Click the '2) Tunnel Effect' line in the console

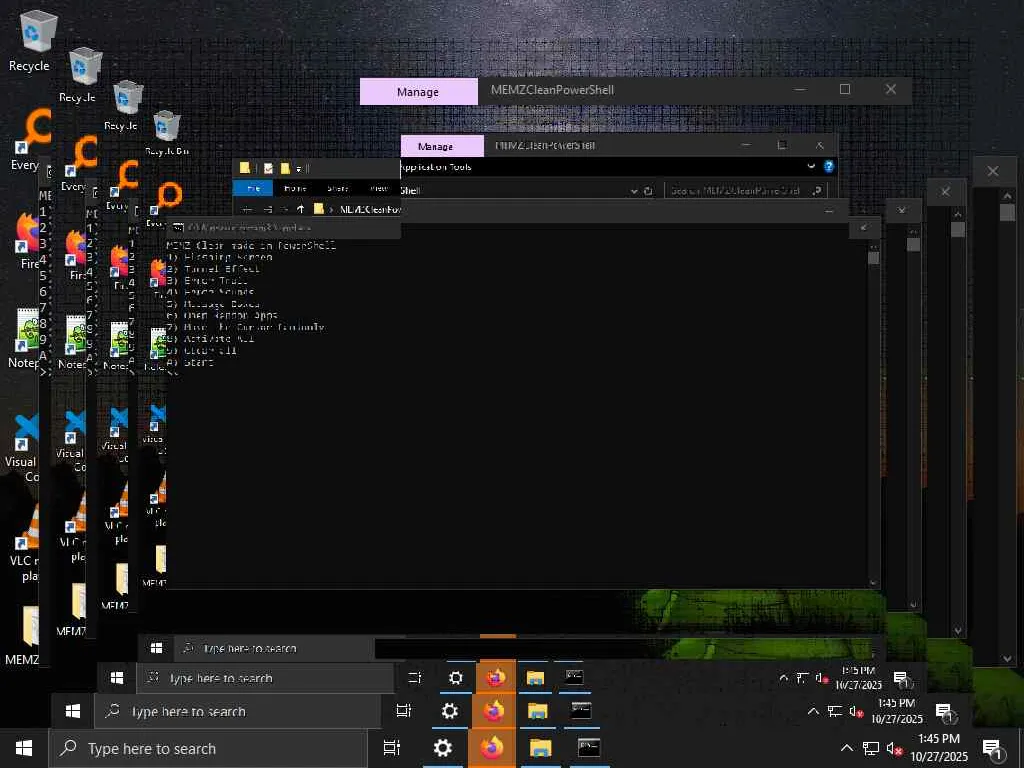click(x=213, y=268)
